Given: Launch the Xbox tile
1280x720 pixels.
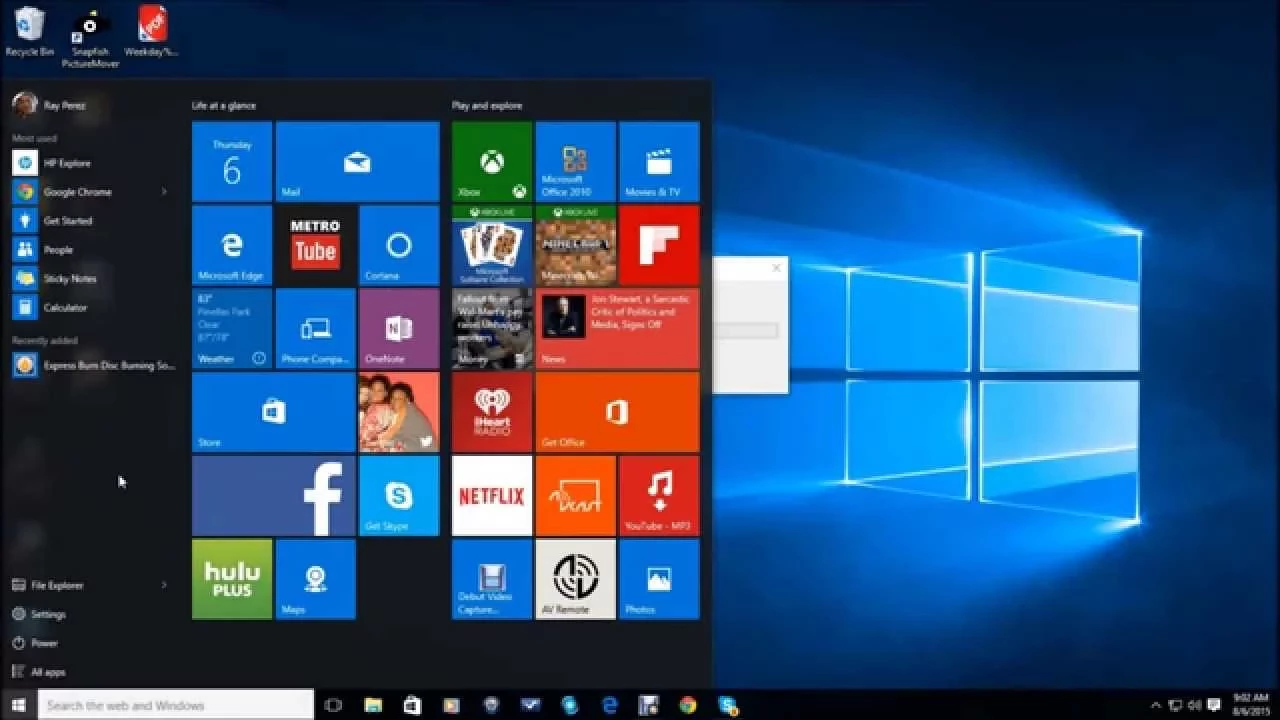Looking at the screenshot, I should (492, 162).
